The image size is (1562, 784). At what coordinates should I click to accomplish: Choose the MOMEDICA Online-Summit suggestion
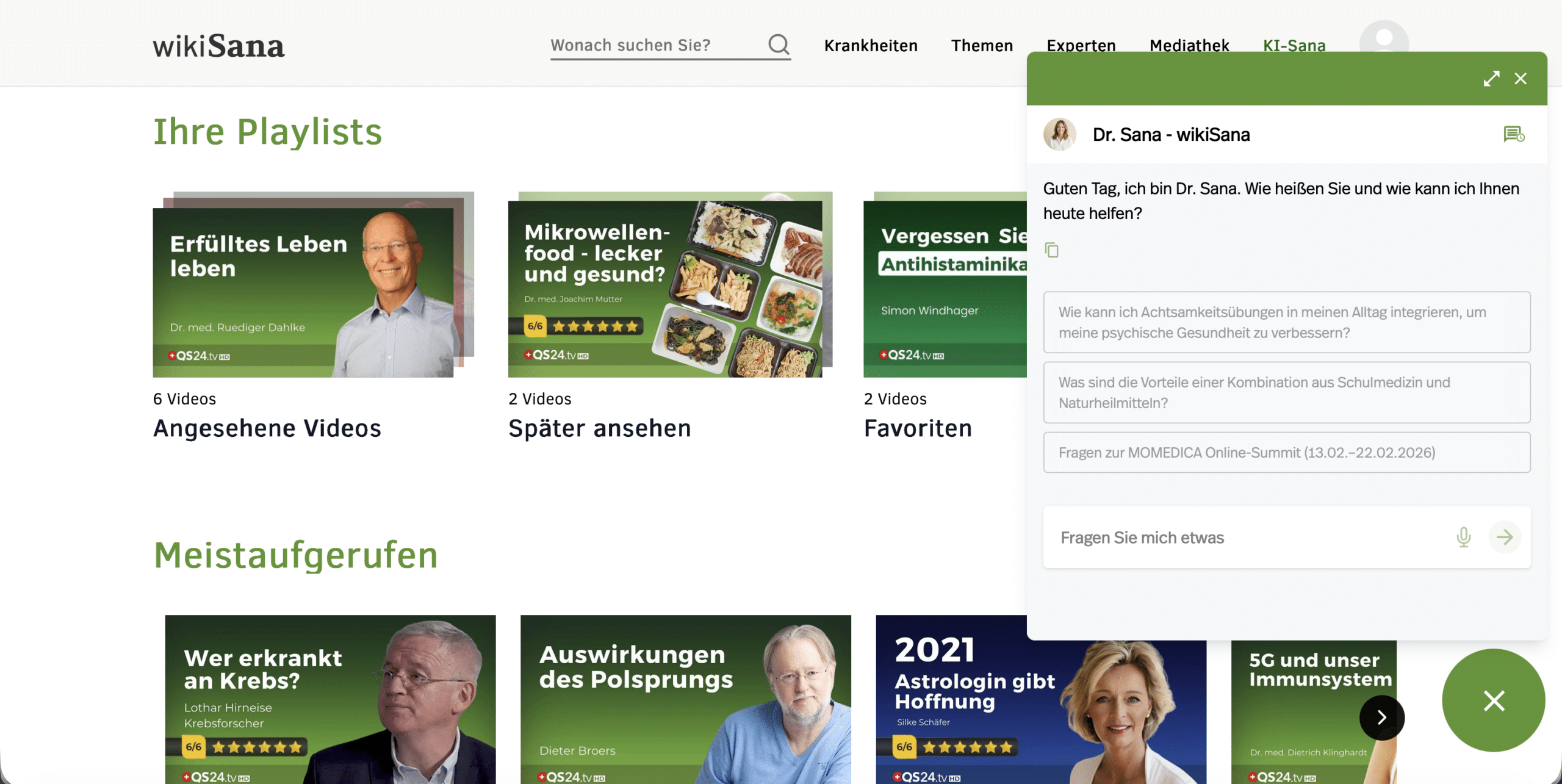[x=1286, y=452]
